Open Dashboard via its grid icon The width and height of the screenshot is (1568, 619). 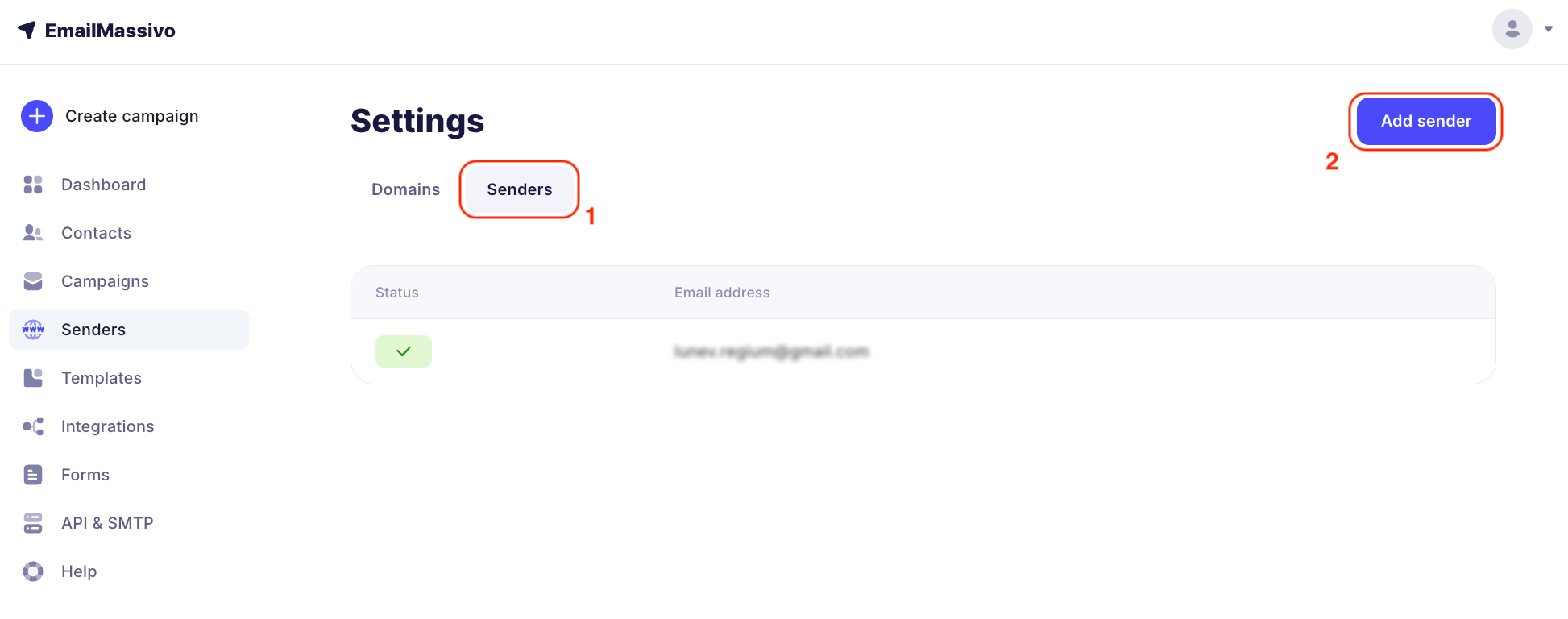pos(33,185)
